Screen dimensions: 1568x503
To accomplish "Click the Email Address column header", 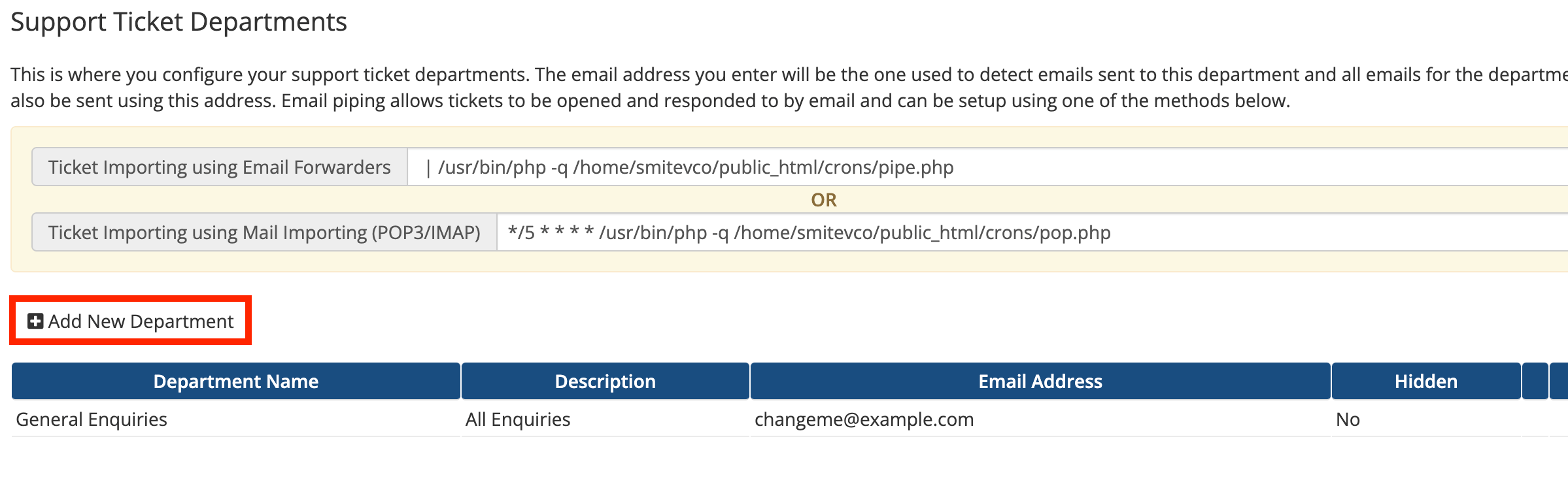I will 1040,381.
